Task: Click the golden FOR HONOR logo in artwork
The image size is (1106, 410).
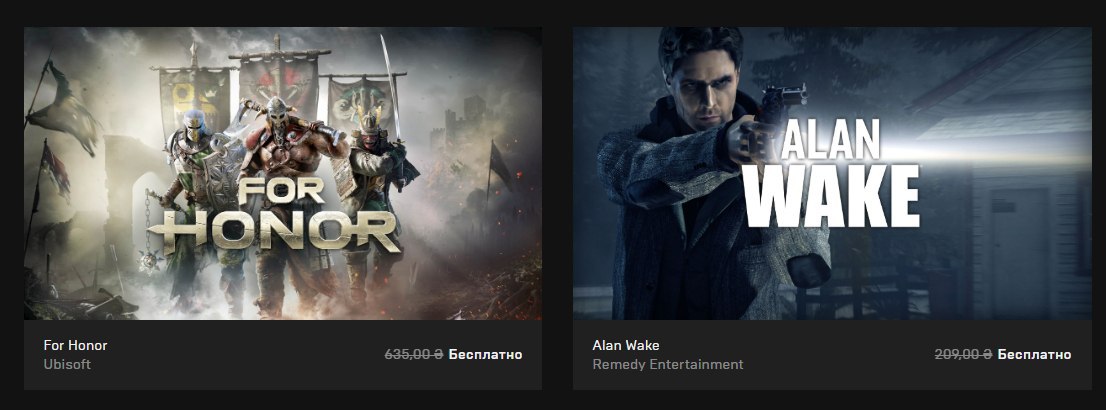Action: coord(275,216)
